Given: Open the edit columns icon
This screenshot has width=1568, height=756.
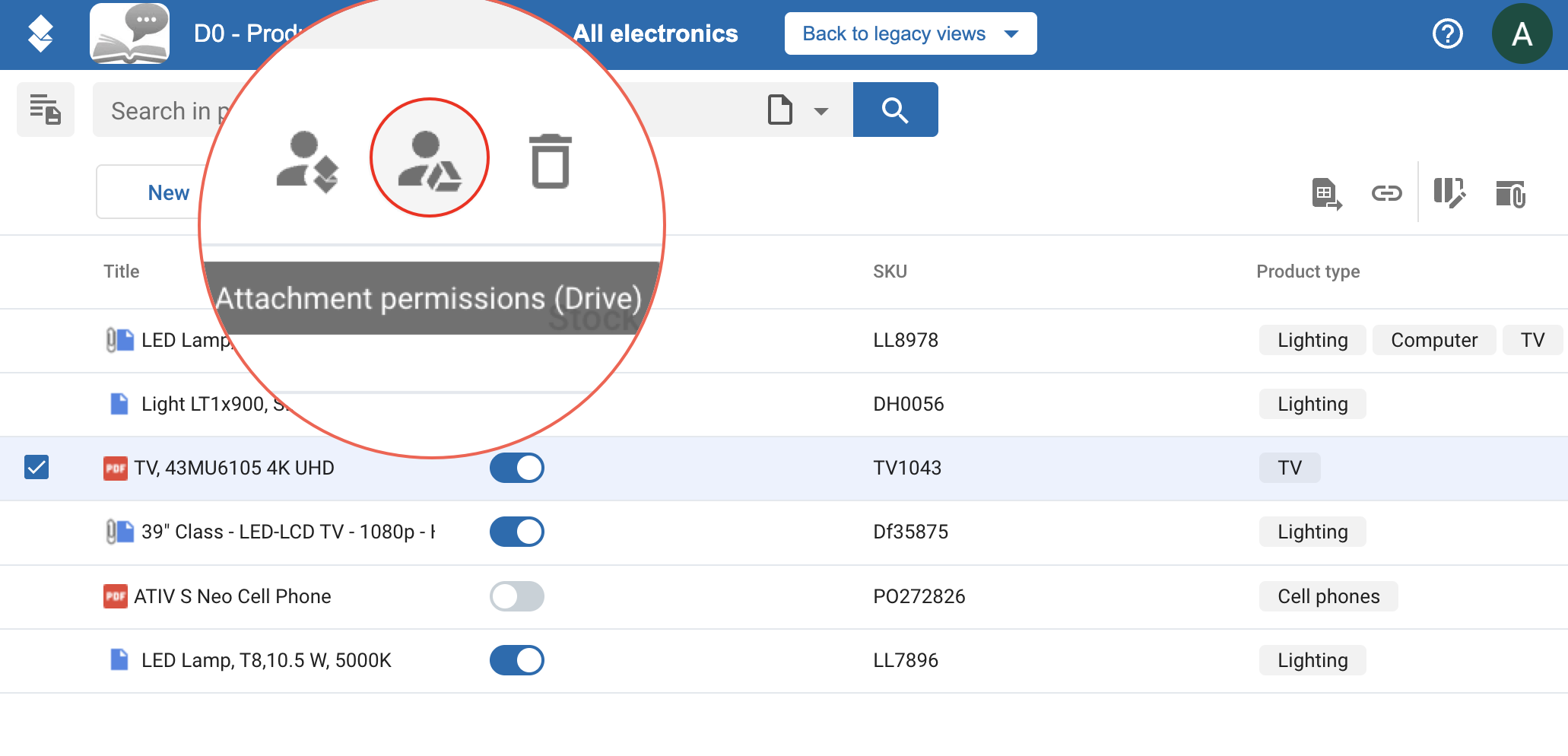Looking at the screenshot, I should coord(1449,193).
